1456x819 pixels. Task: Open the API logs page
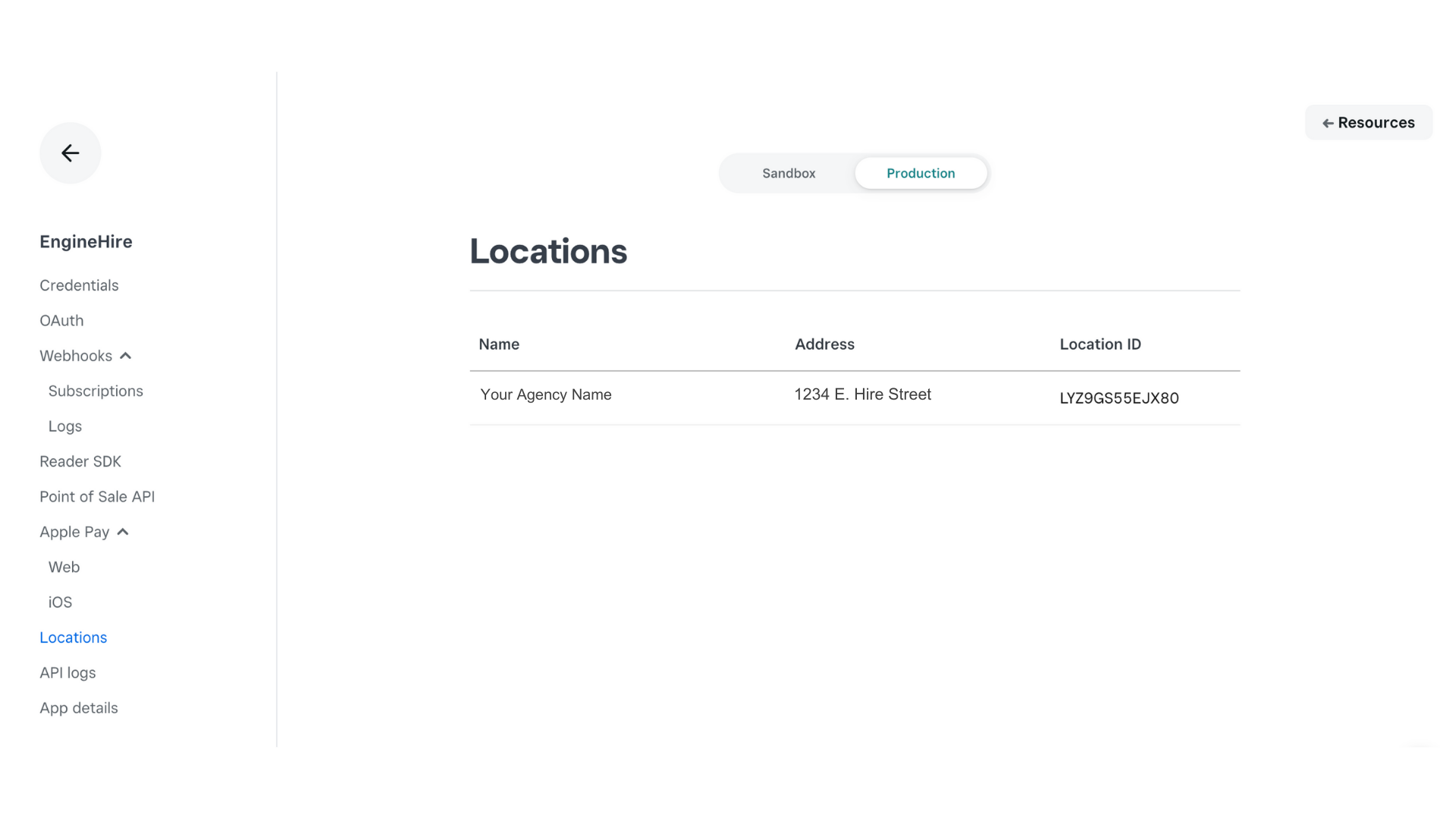[67, 672]
